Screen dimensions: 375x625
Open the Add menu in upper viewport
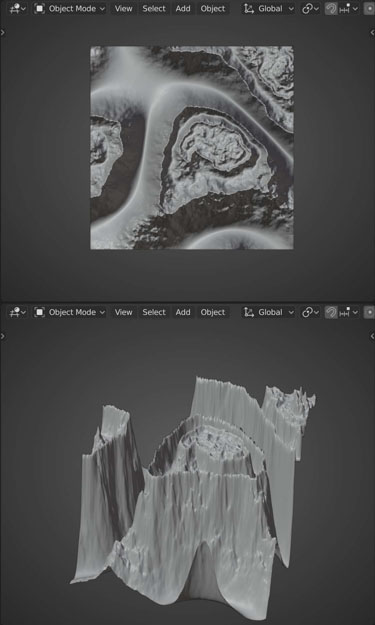click(183, 8)
